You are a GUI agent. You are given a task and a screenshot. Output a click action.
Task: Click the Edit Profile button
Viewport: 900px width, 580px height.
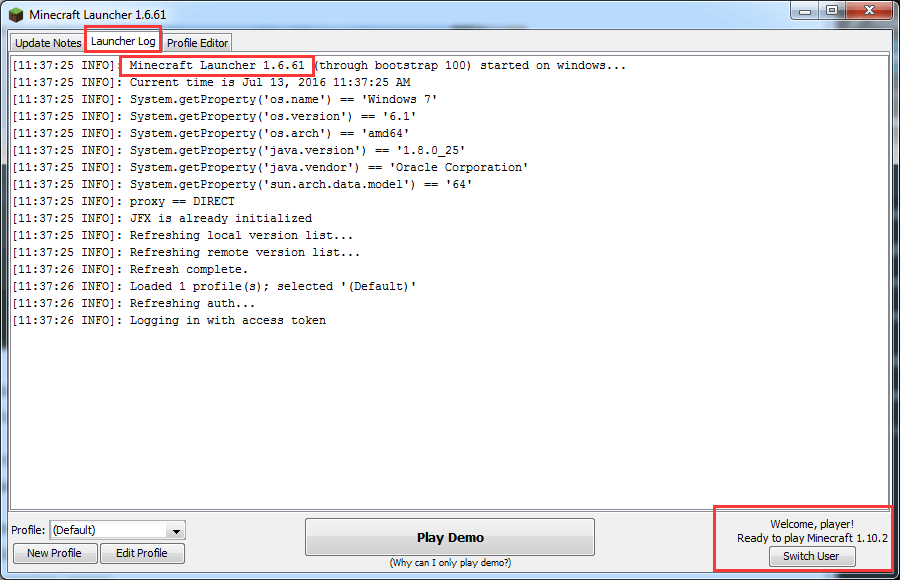(142, 553)
